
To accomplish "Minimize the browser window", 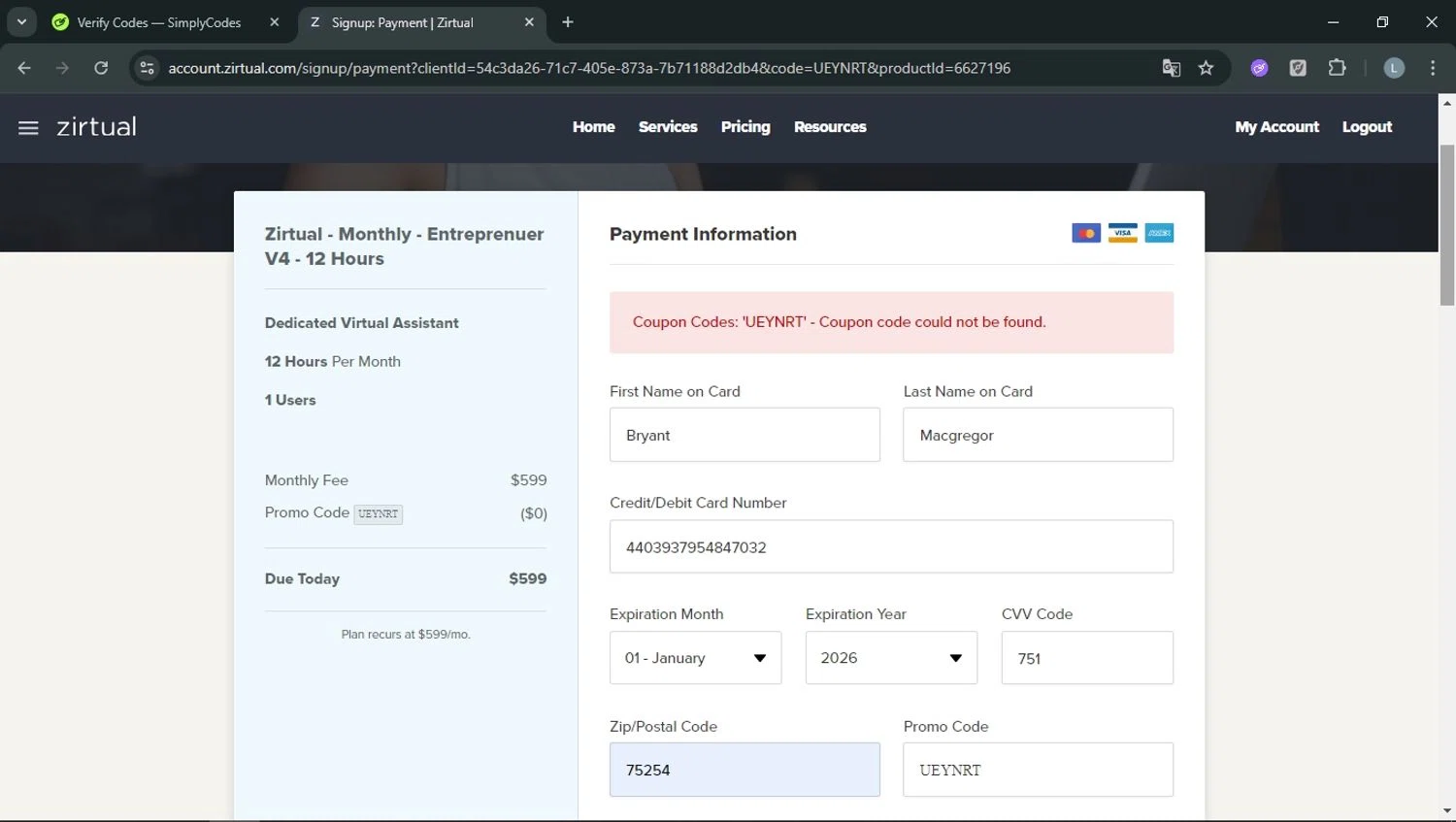I will pyautogui.click(x=1333, y=21).
